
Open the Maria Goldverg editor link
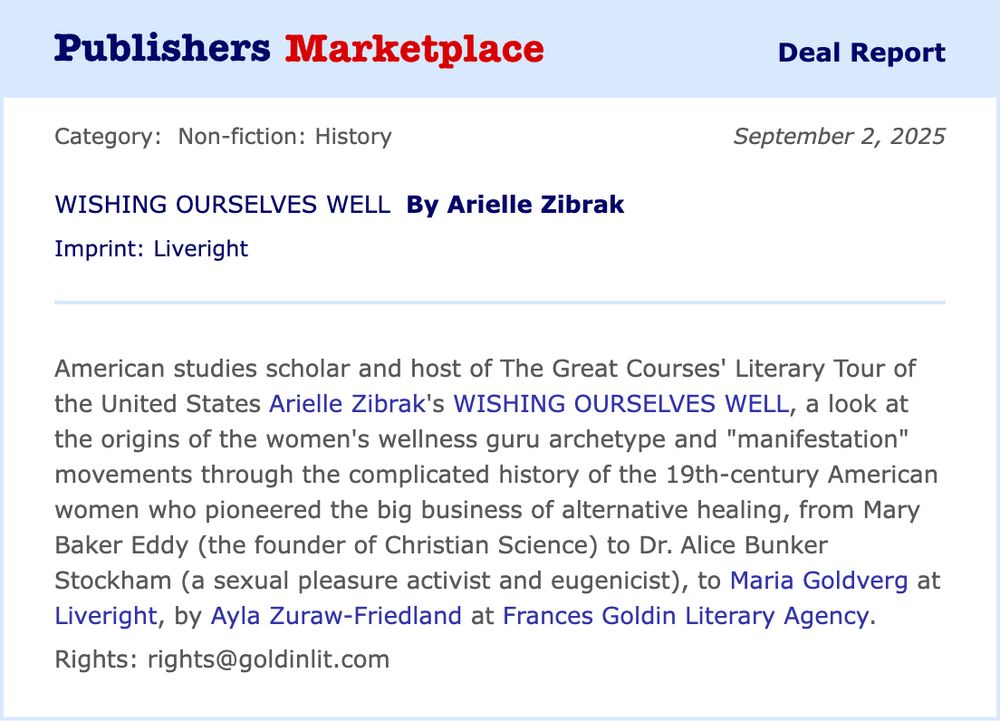[x=818, y=581]
